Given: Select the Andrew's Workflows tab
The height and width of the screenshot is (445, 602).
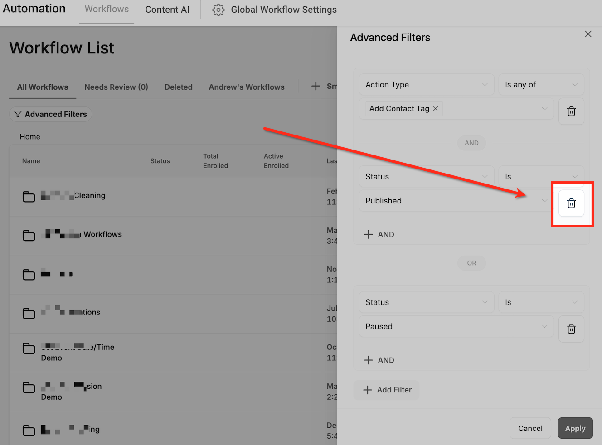Looking at the screenshot, I should (x=246, y=87).
